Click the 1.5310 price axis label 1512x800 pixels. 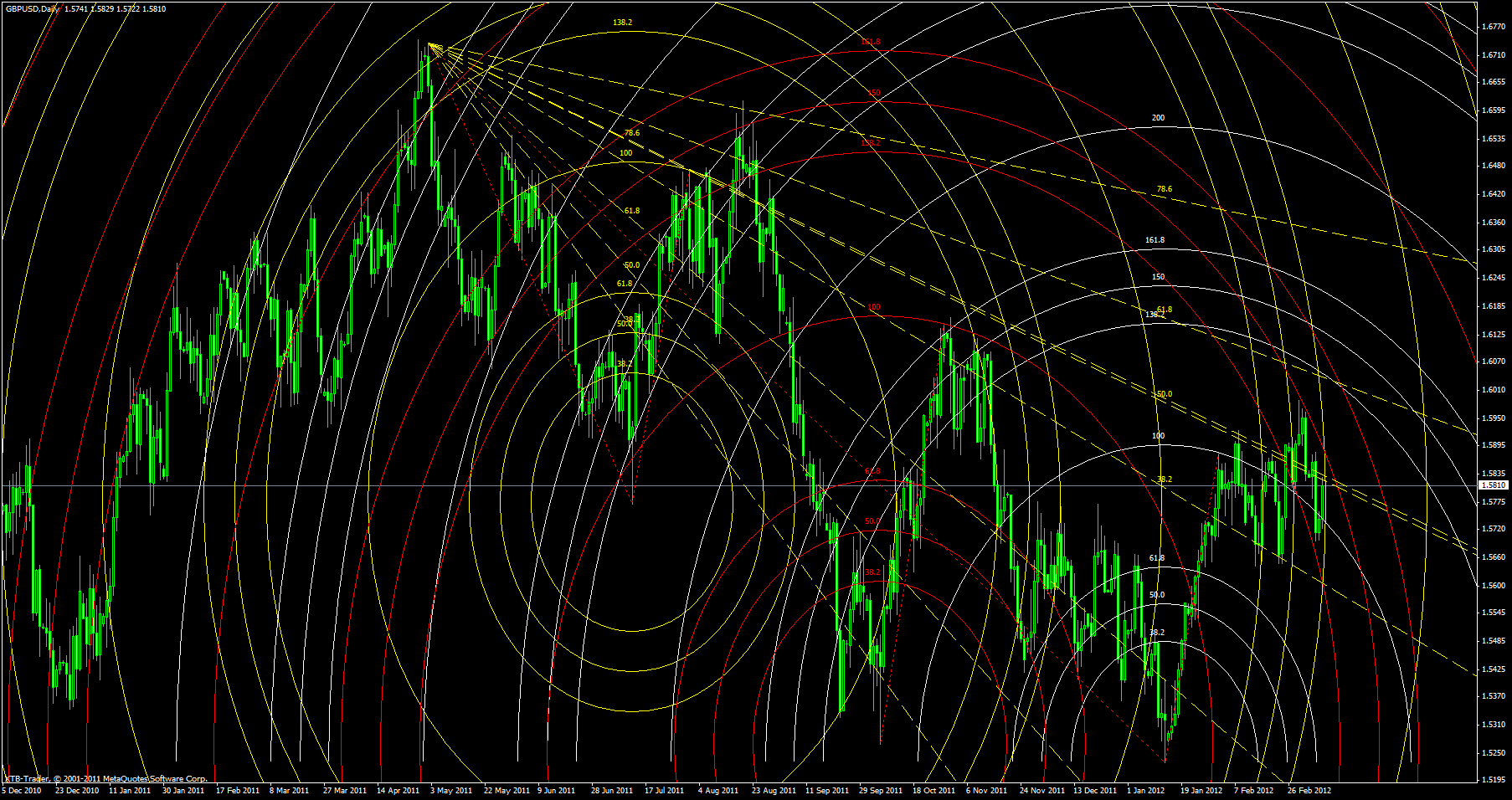1493,725
